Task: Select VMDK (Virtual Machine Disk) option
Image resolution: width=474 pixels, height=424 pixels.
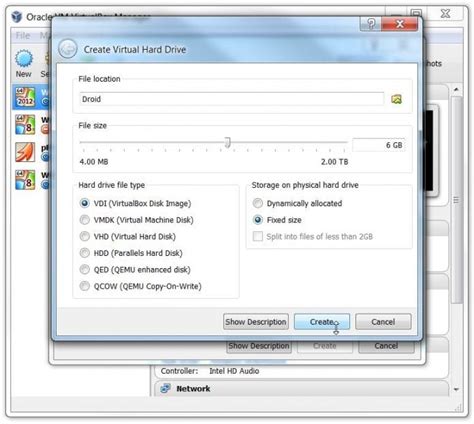Action: pos(85,220)
